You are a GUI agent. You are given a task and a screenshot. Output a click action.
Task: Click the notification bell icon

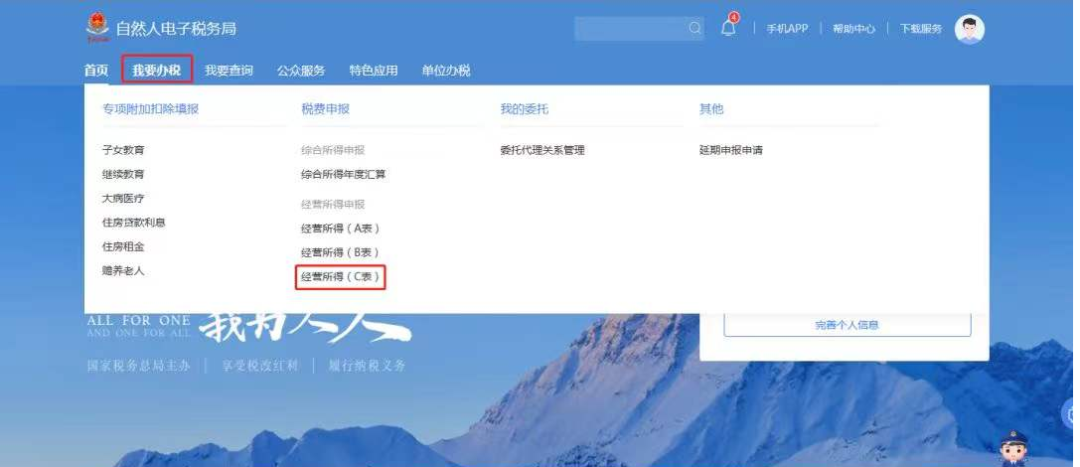[729, 28]
